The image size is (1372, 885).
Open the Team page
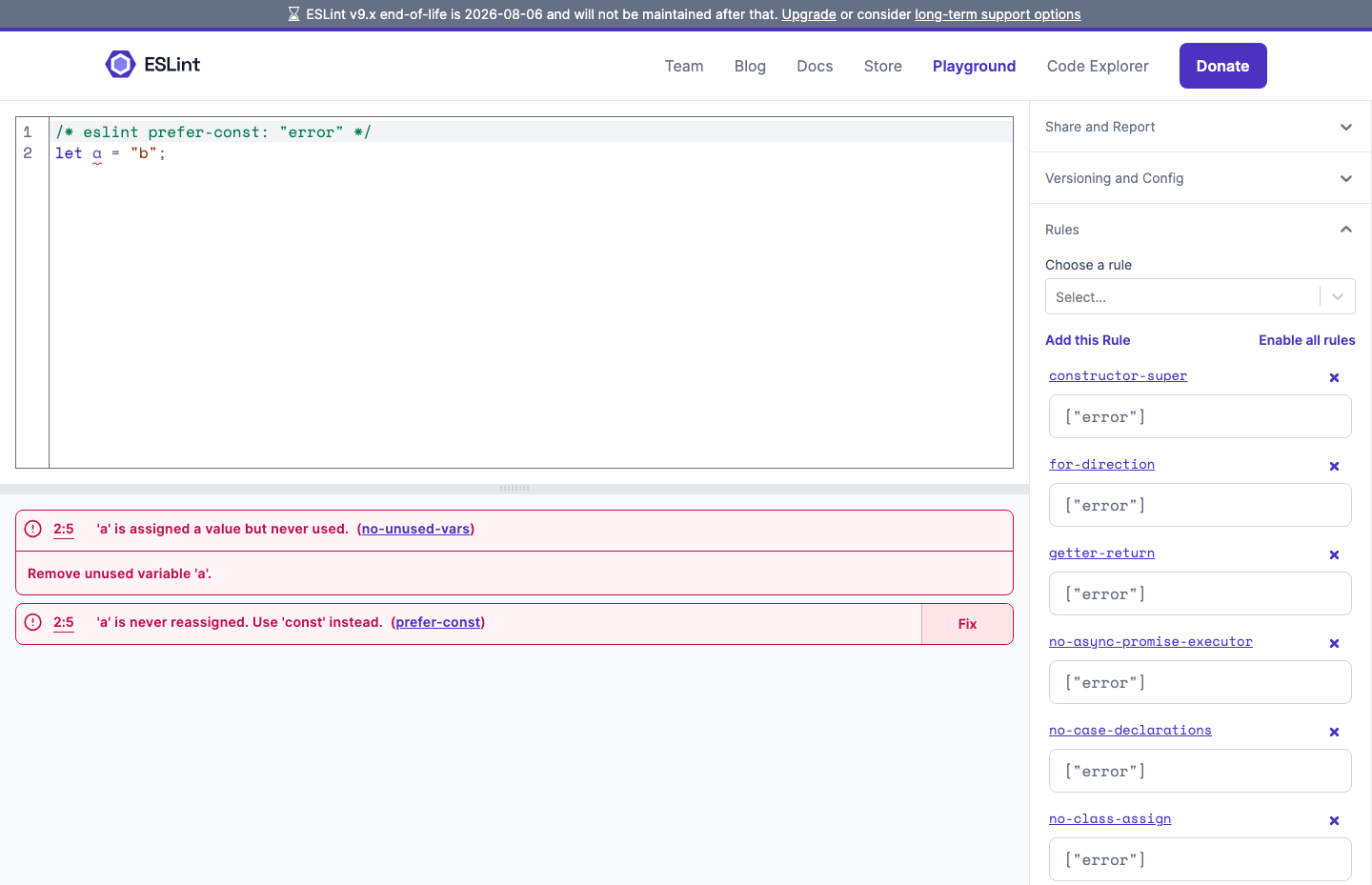click(x=684, y=66)
